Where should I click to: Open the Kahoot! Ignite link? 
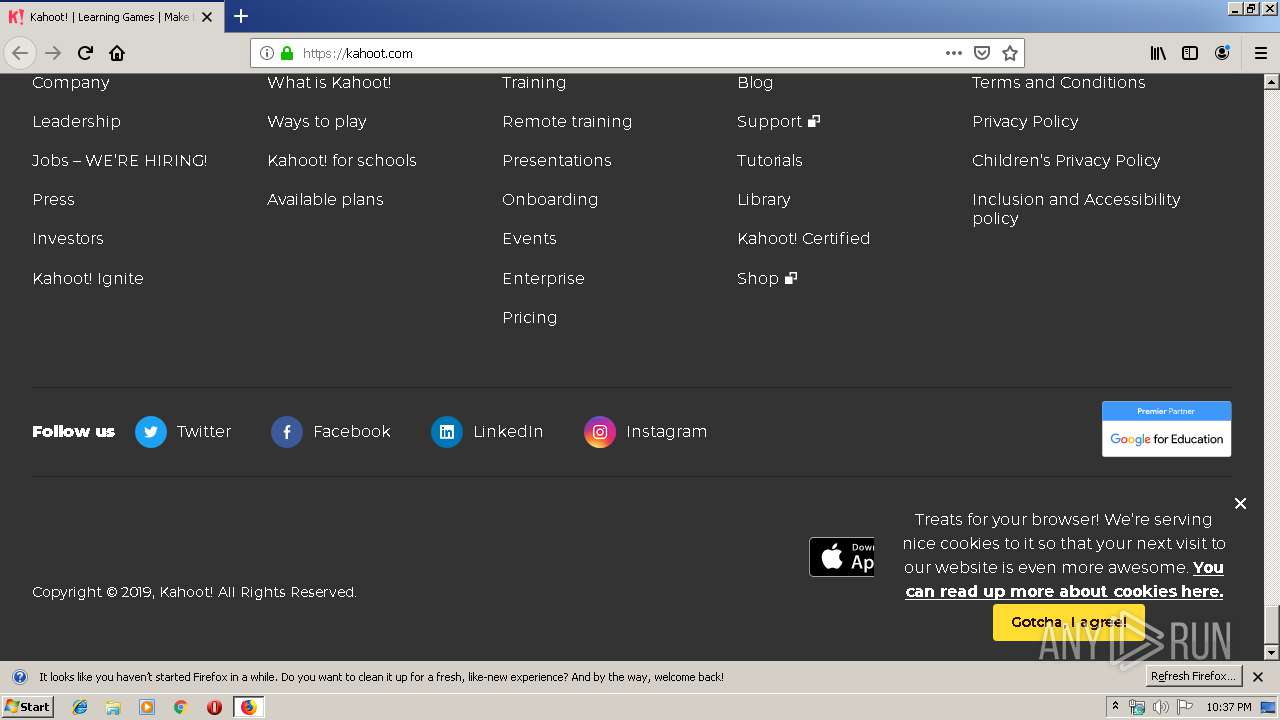(x=88, y=279)
